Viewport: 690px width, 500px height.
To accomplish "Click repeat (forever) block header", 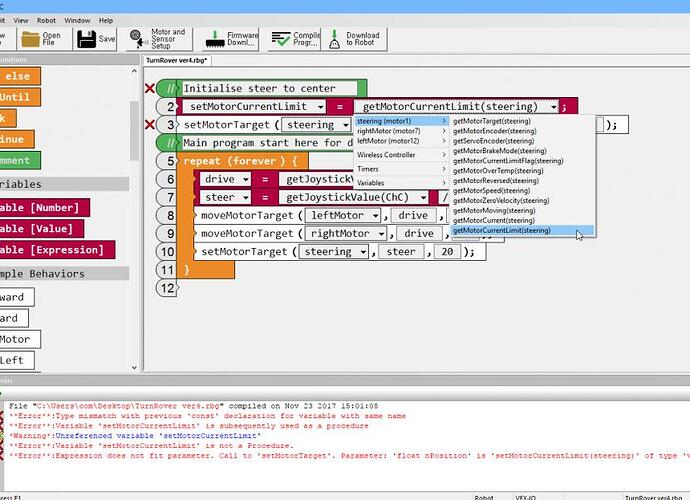I will [x=242, y=161].
